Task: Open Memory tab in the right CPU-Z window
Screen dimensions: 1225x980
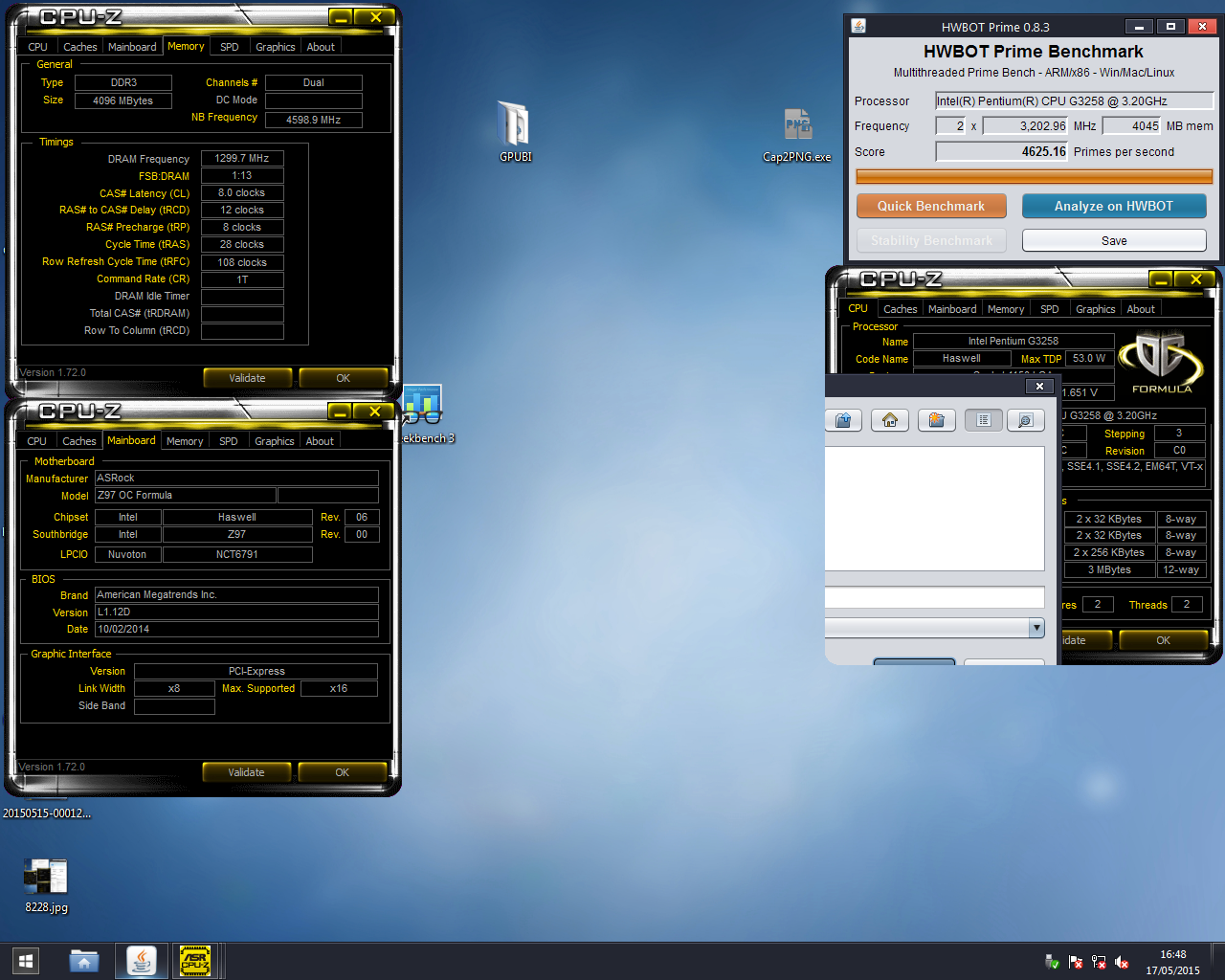Action: click(1006, 309)
